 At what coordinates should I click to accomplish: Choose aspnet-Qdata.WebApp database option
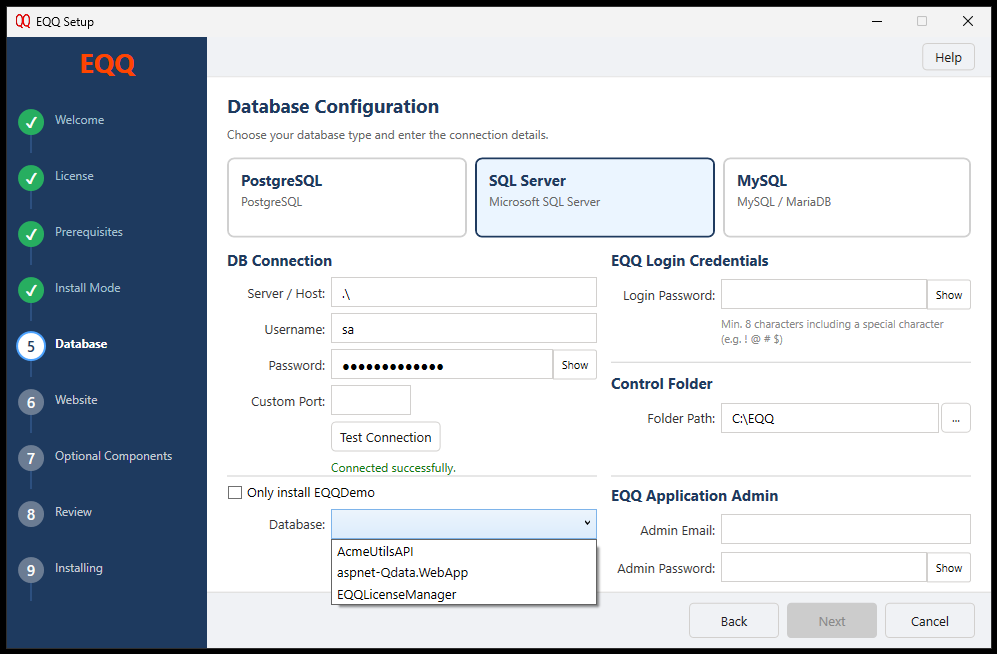(x=464, y=573)
